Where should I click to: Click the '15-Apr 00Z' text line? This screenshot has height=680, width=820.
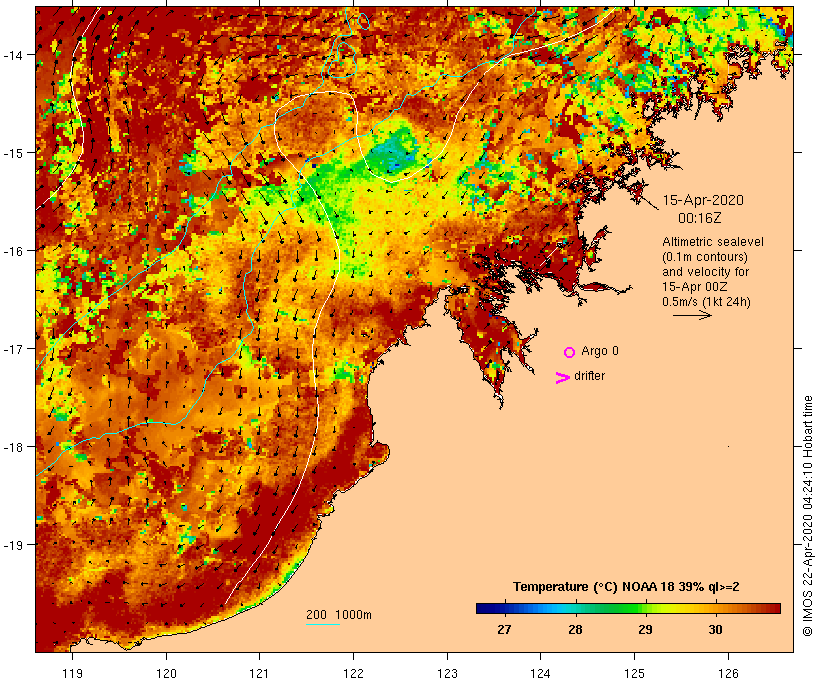click(694, 287)
